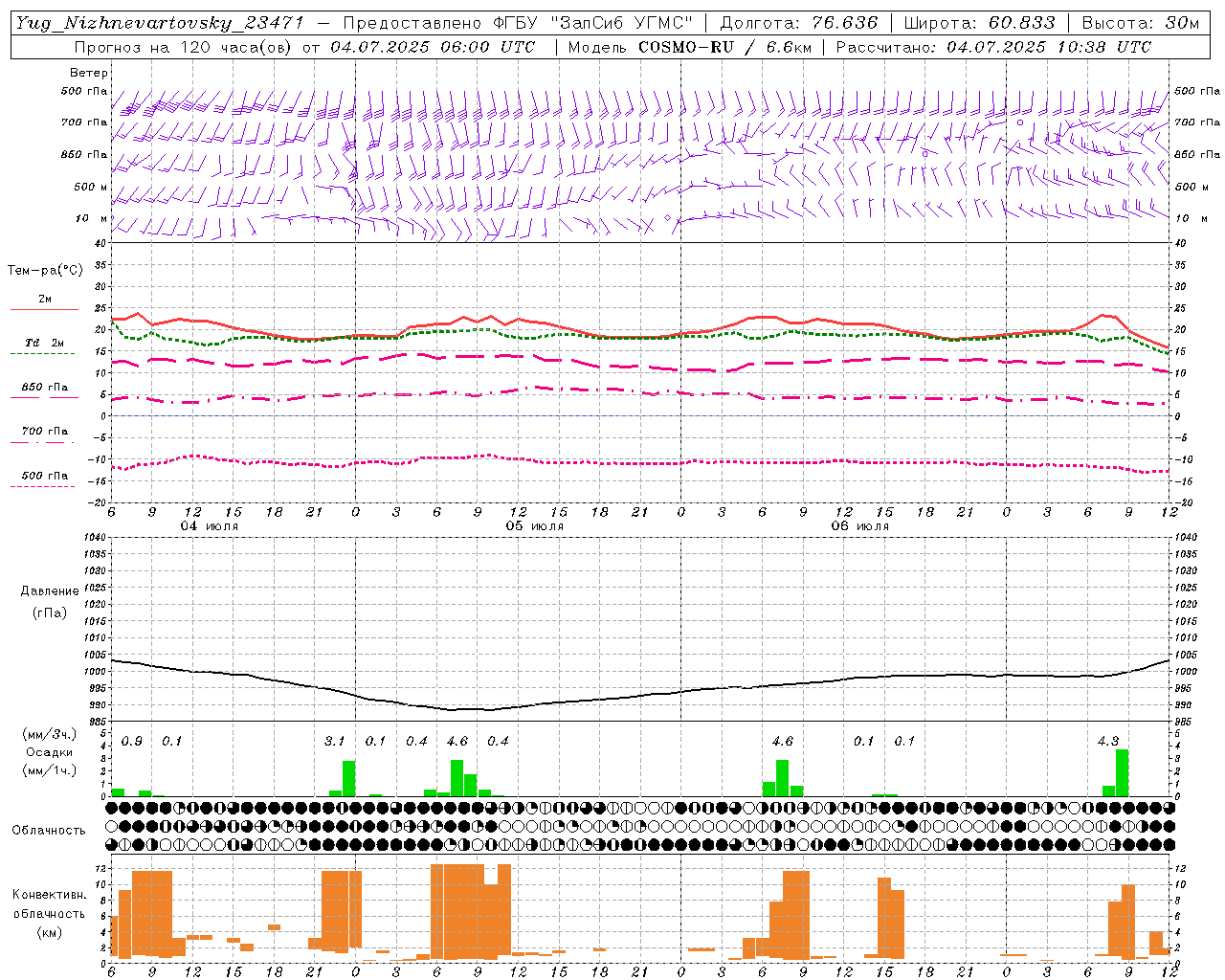Click the Тем-ра(°C) panel label
The image size is (1225, 980).
[x=45, y=271]
